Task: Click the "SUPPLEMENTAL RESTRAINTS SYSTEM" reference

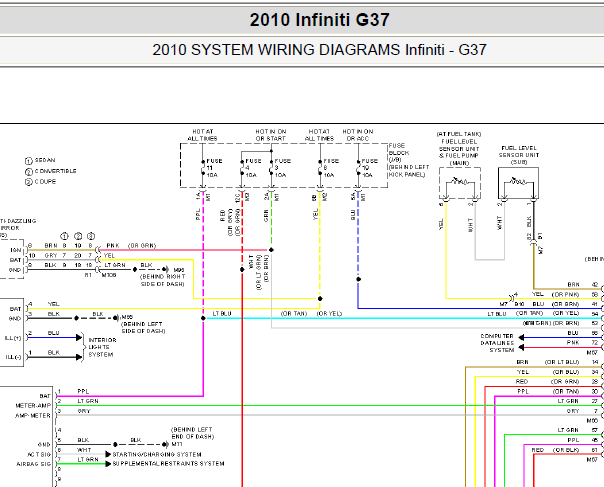Action: coord(168,463)
